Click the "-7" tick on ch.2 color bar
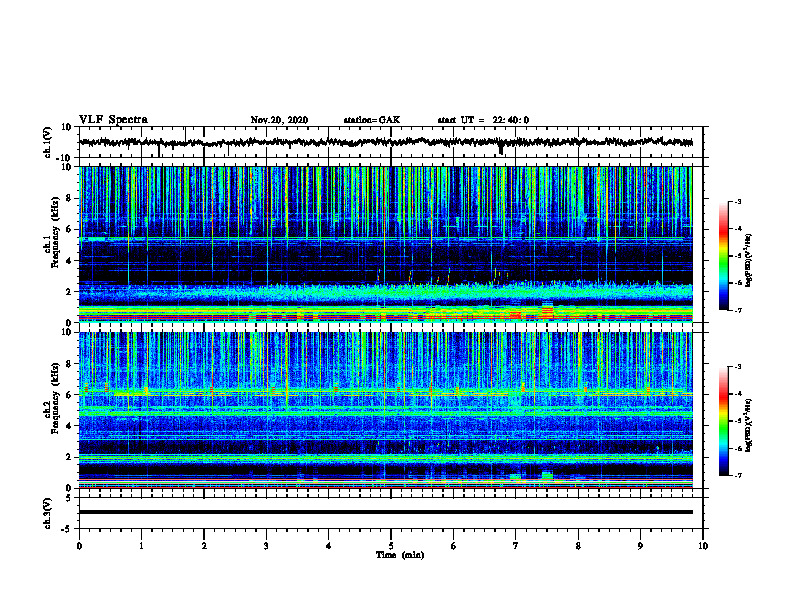This screenshot has width=792, height=612. [x=737, y=476]
